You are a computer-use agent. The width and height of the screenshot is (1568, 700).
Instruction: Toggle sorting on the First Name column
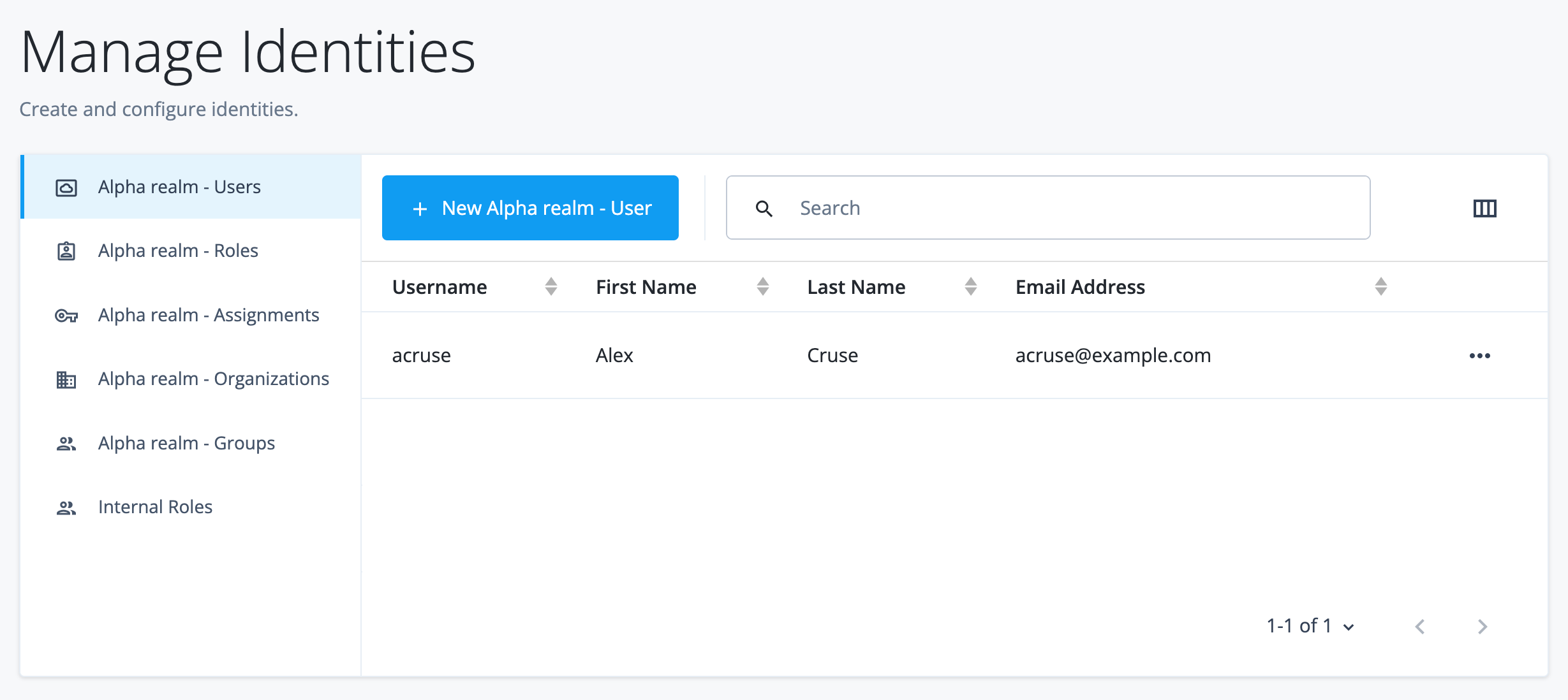click(762, 286)
